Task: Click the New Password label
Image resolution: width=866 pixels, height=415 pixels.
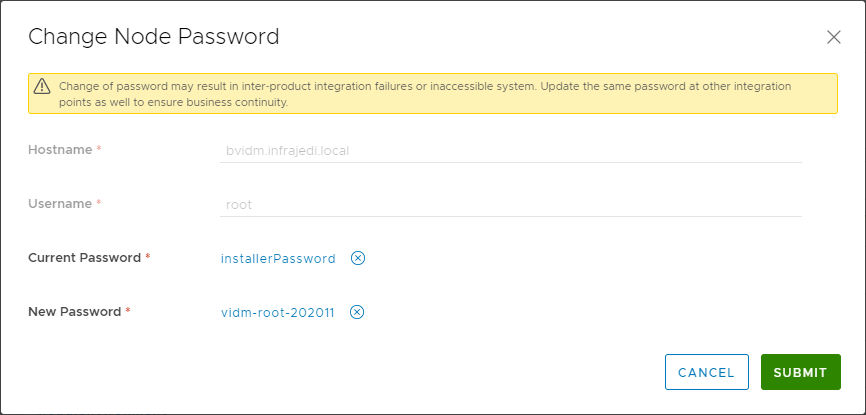Action: [x=75, y=312]
